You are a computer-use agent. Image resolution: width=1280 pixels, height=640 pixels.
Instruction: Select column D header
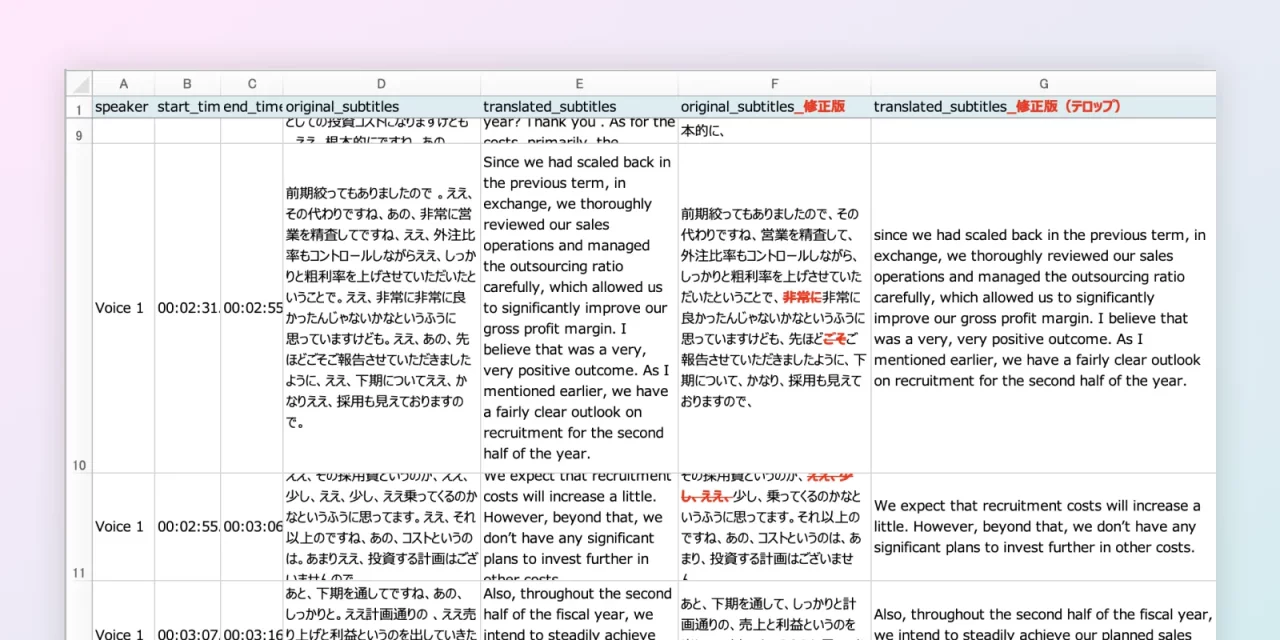coord(381,84)
